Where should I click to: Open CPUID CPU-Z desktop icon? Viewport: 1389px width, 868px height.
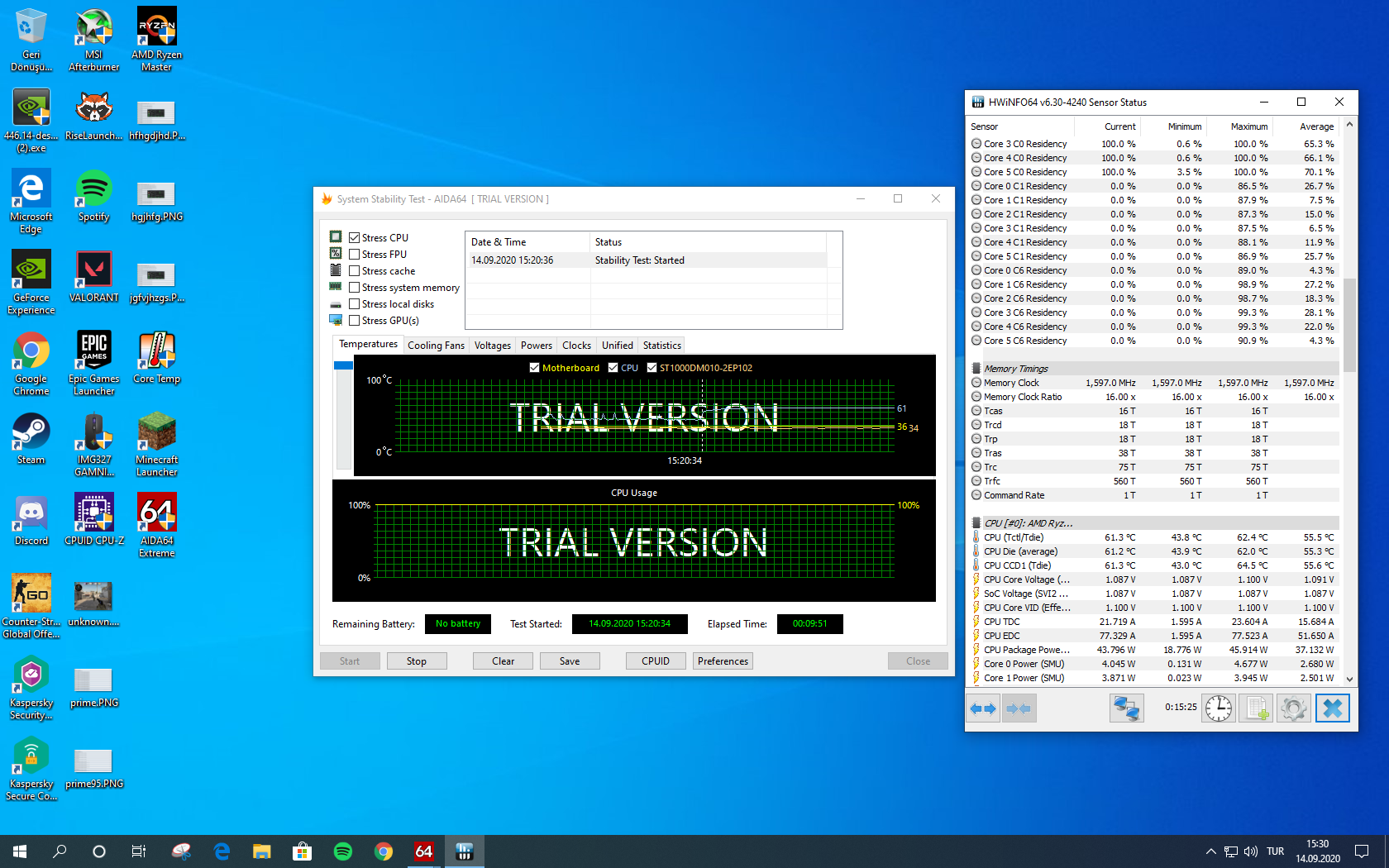coord(93,520)
